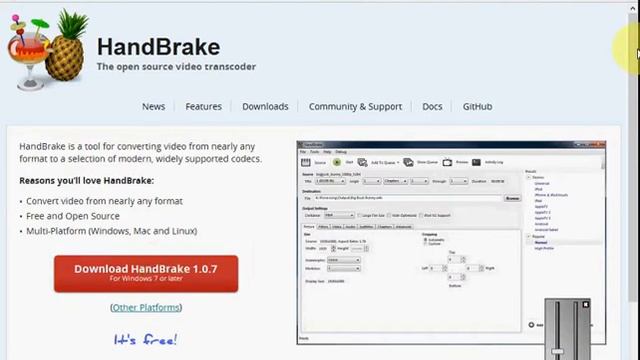640x360 pixels.
Task: Click 'The open source video transcoder' tagline
Action: tap(176, 67)
